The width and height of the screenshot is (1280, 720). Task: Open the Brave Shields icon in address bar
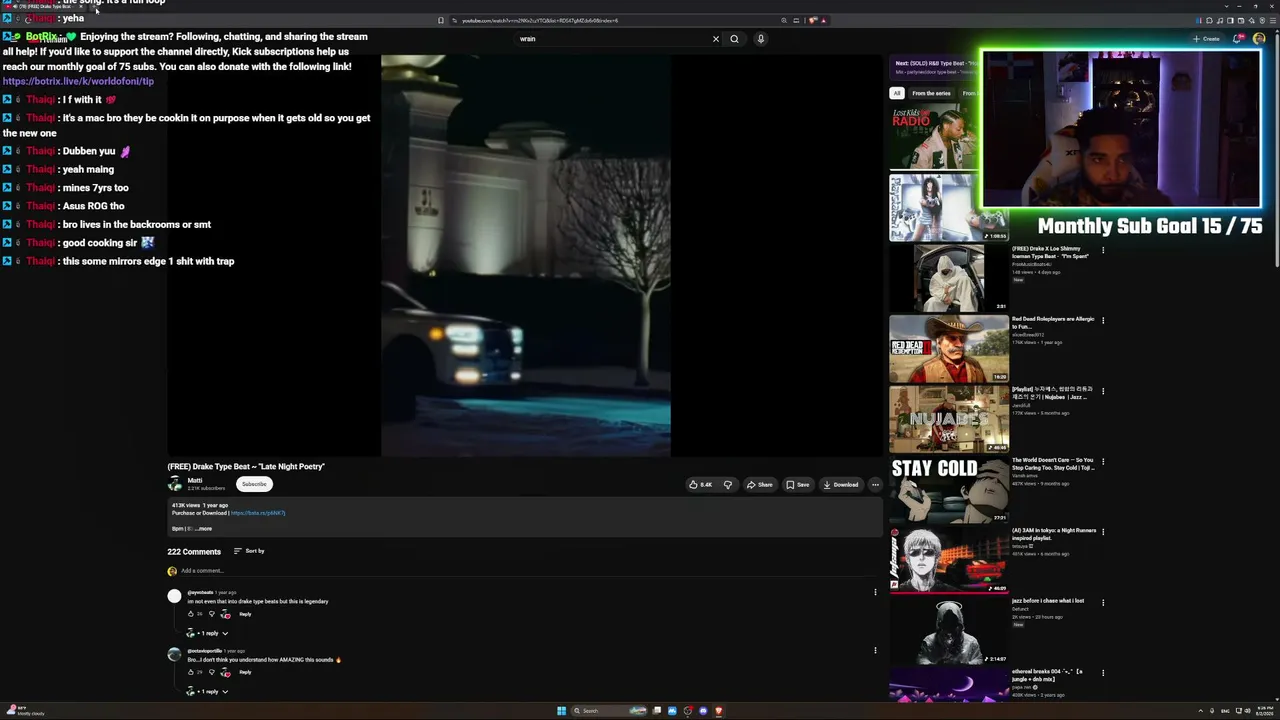[813, 20]
